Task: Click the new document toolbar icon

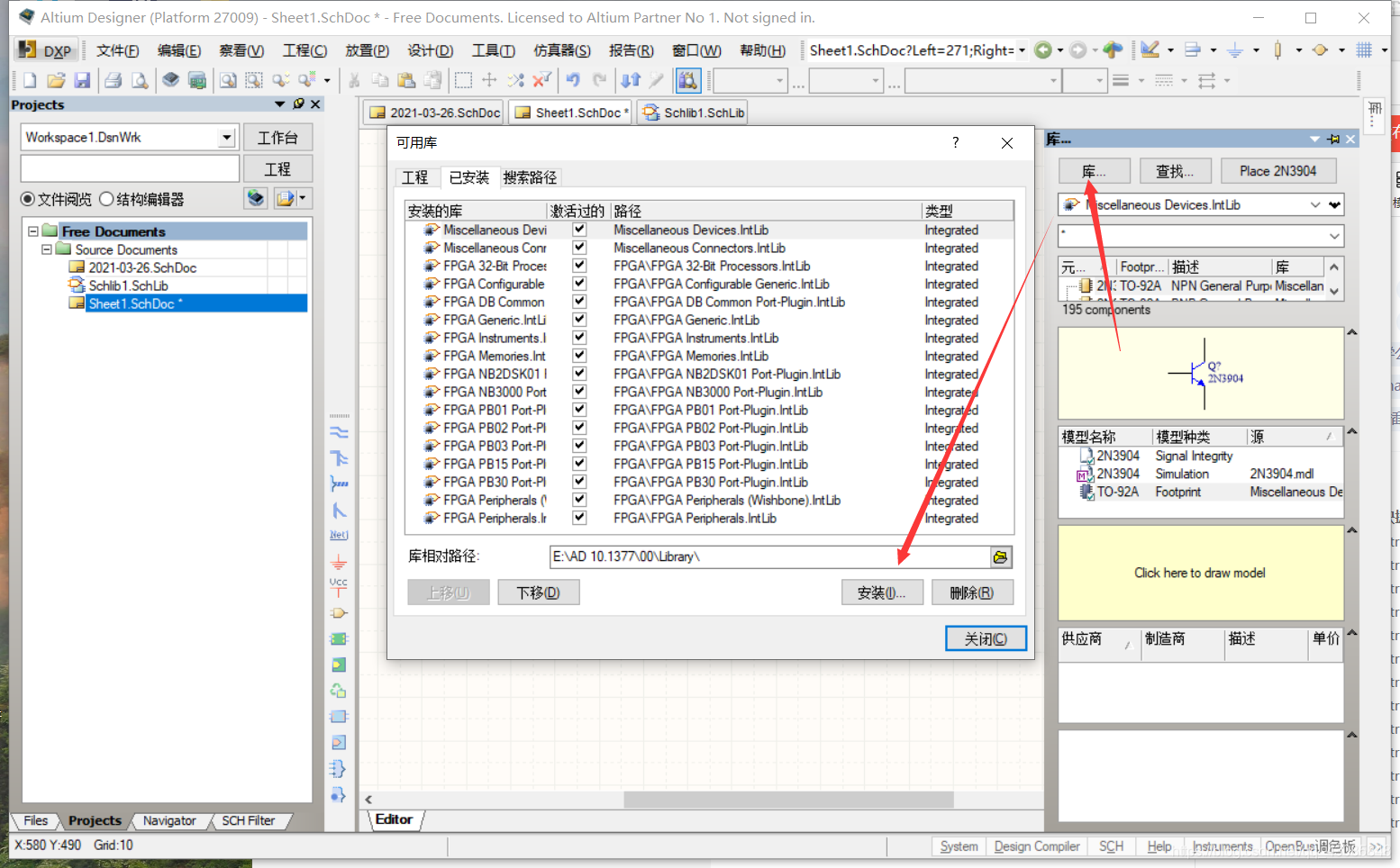Action: 29,81
